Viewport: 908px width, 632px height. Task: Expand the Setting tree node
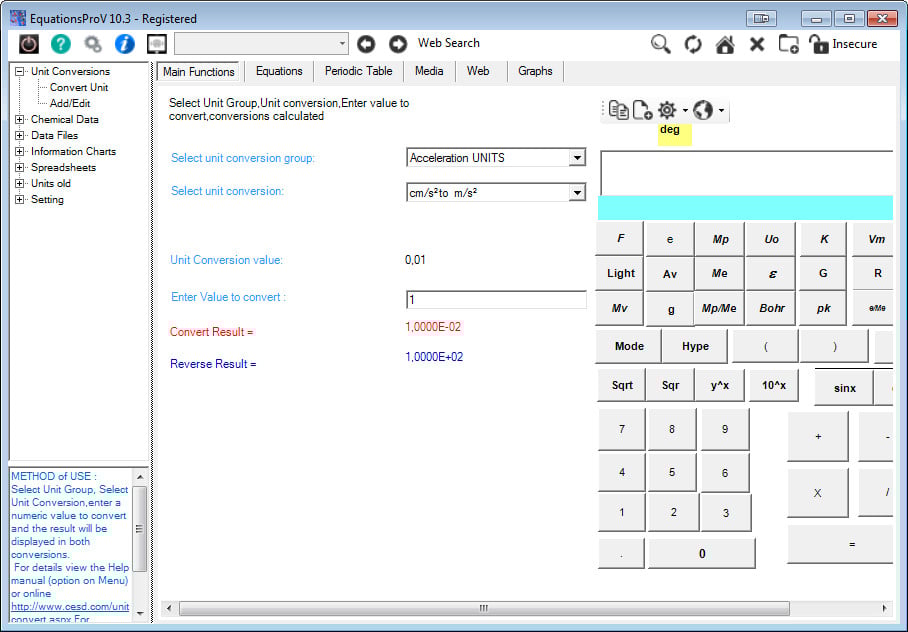point(20,199)
